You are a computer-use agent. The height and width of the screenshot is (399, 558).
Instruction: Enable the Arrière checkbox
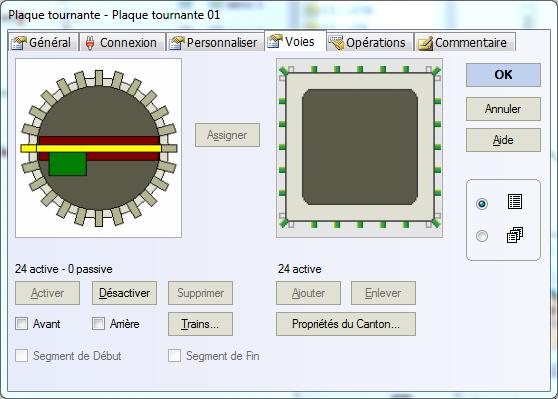[98, 324]
